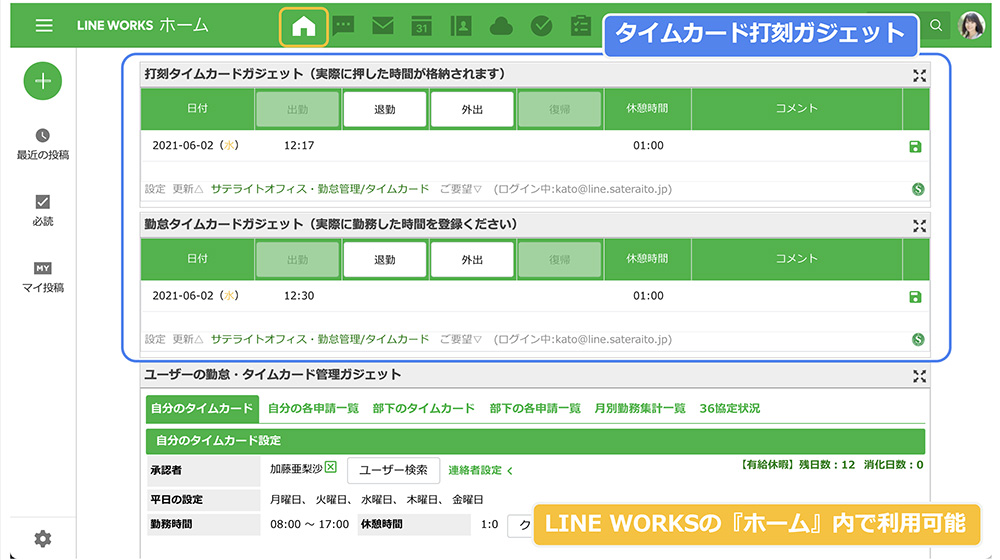Remove approver 加藤亜梨沙 with x box
Screen dimensions: 1000x560
[330, 468]
